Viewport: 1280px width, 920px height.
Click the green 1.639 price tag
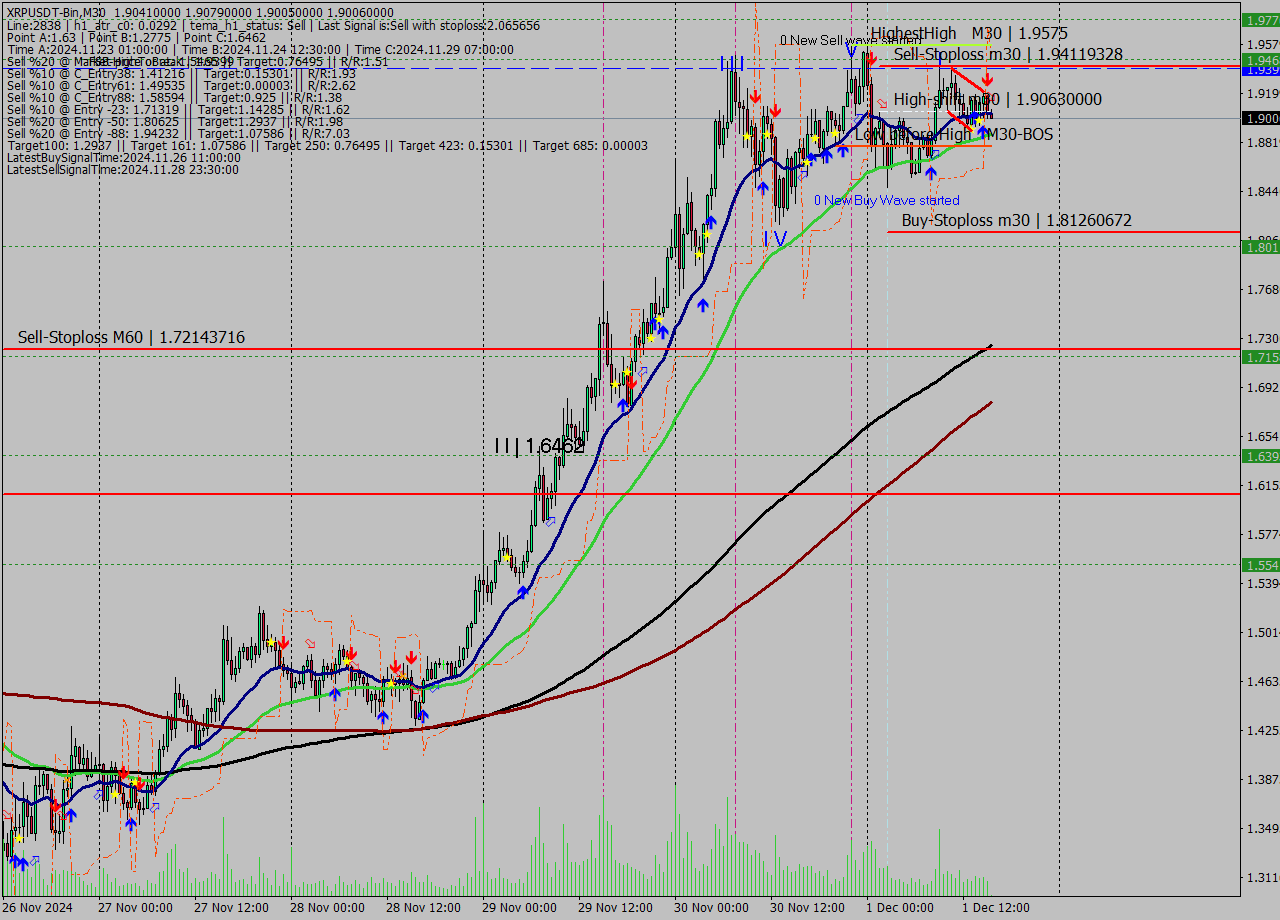tap(1260, 455)
